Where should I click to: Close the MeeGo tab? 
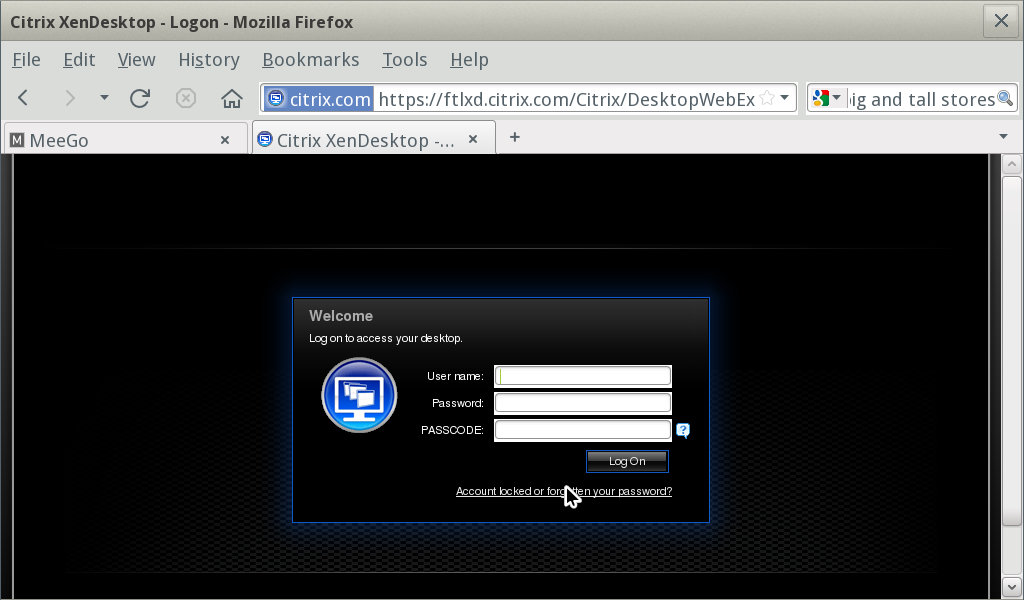coord(225,140)
